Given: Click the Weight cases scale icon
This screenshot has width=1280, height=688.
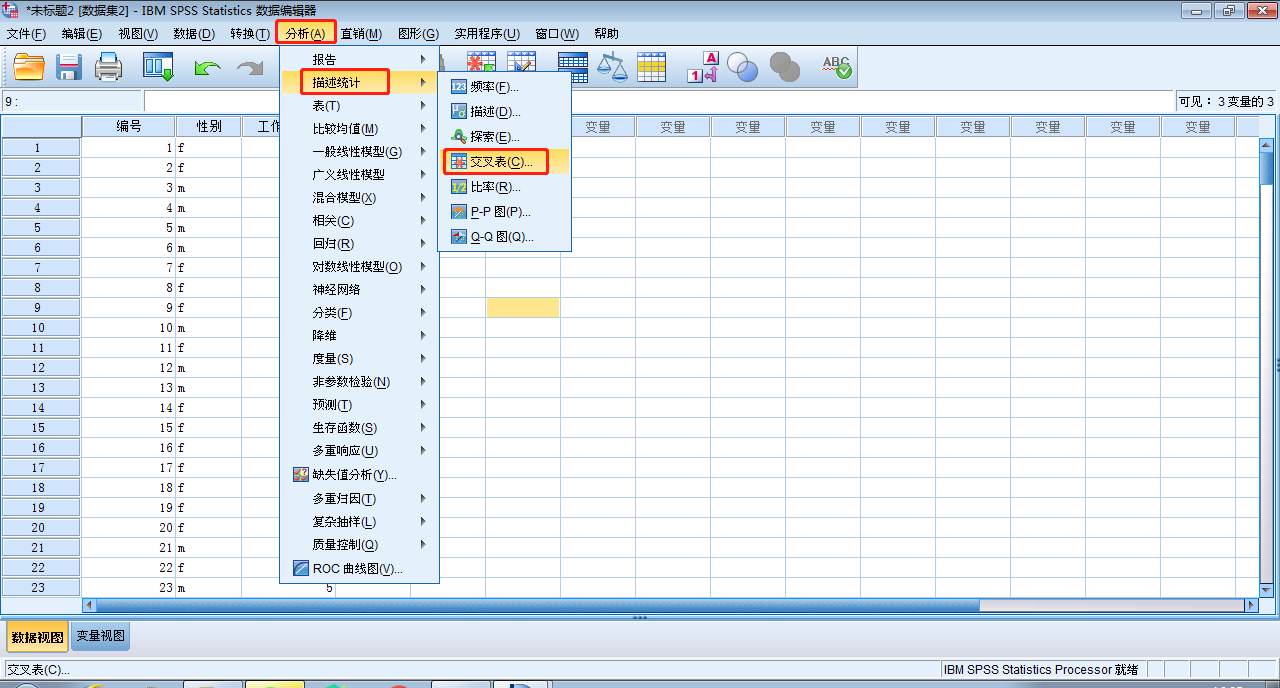Looking at the screenshot, I should click(x=612, y=68).
